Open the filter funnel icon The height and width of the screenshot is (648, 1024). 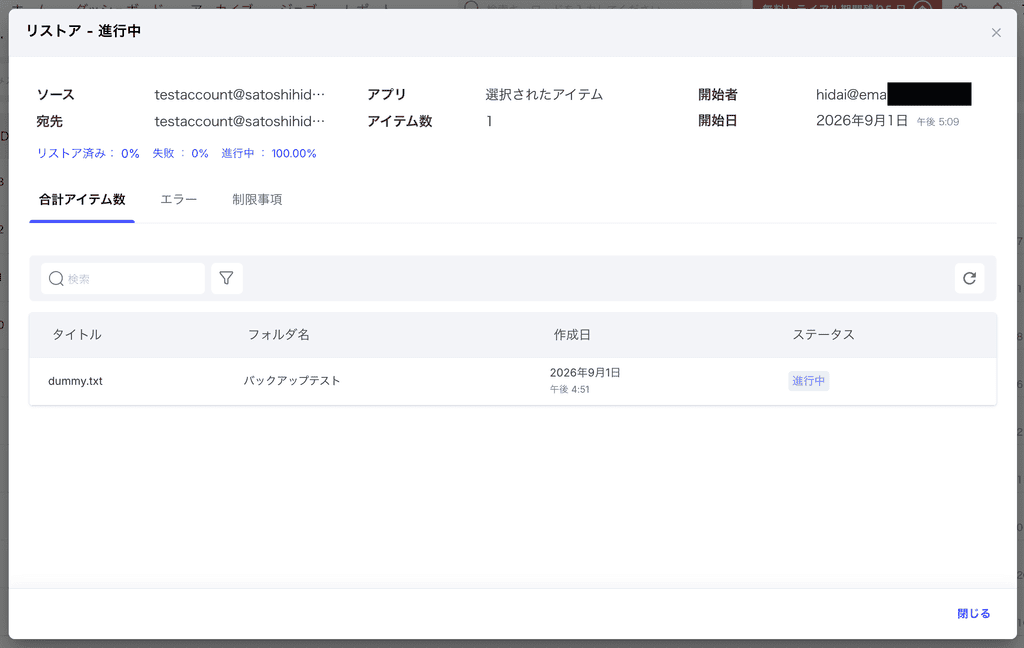pos(227,278)
